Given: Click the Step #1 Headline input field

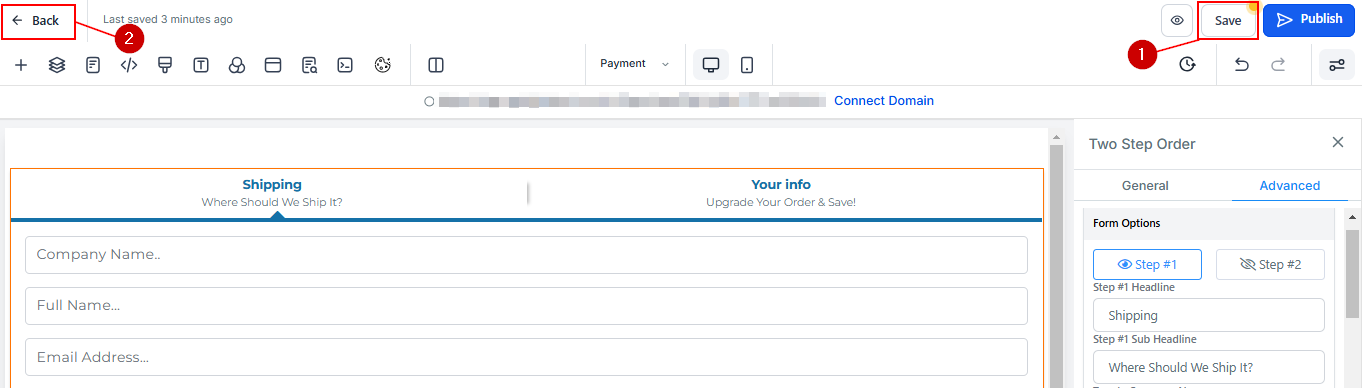Looking at the screenshot, I should click(x=1208, y=315).
